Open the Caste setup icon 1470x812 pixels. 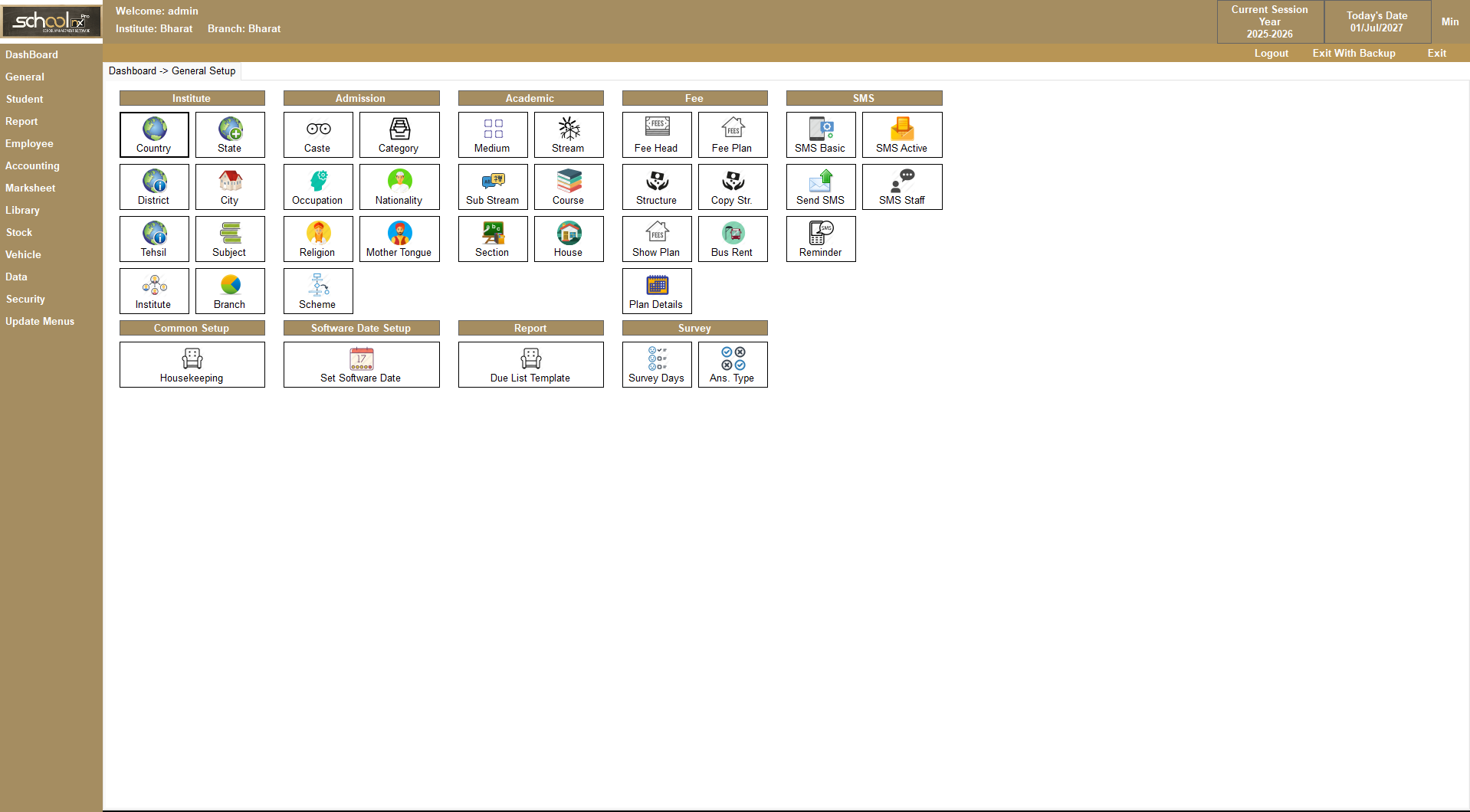coord(318,135)
